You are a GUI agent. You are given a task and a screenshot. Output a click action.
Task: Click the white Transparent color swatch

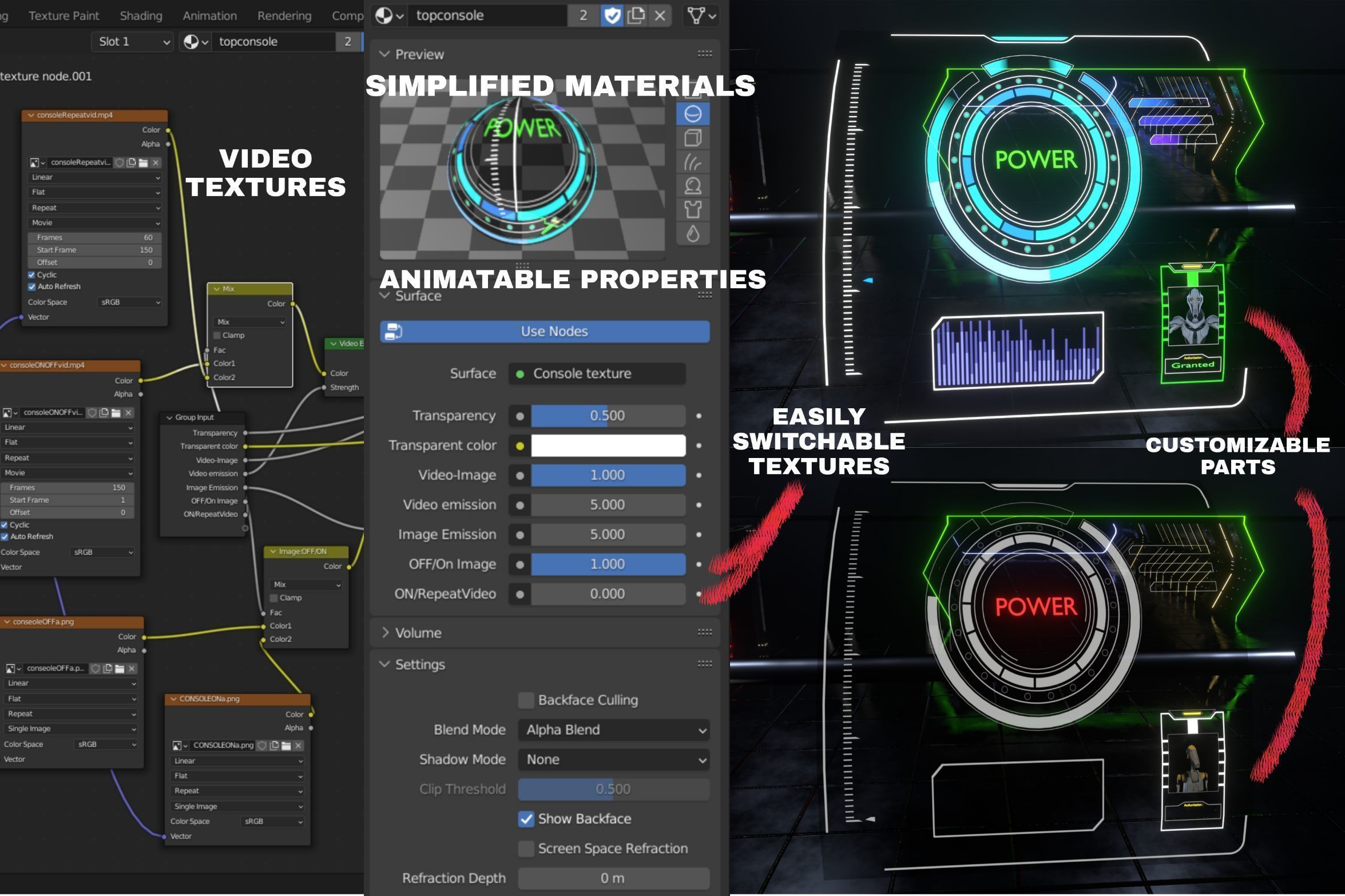point(608,445)
